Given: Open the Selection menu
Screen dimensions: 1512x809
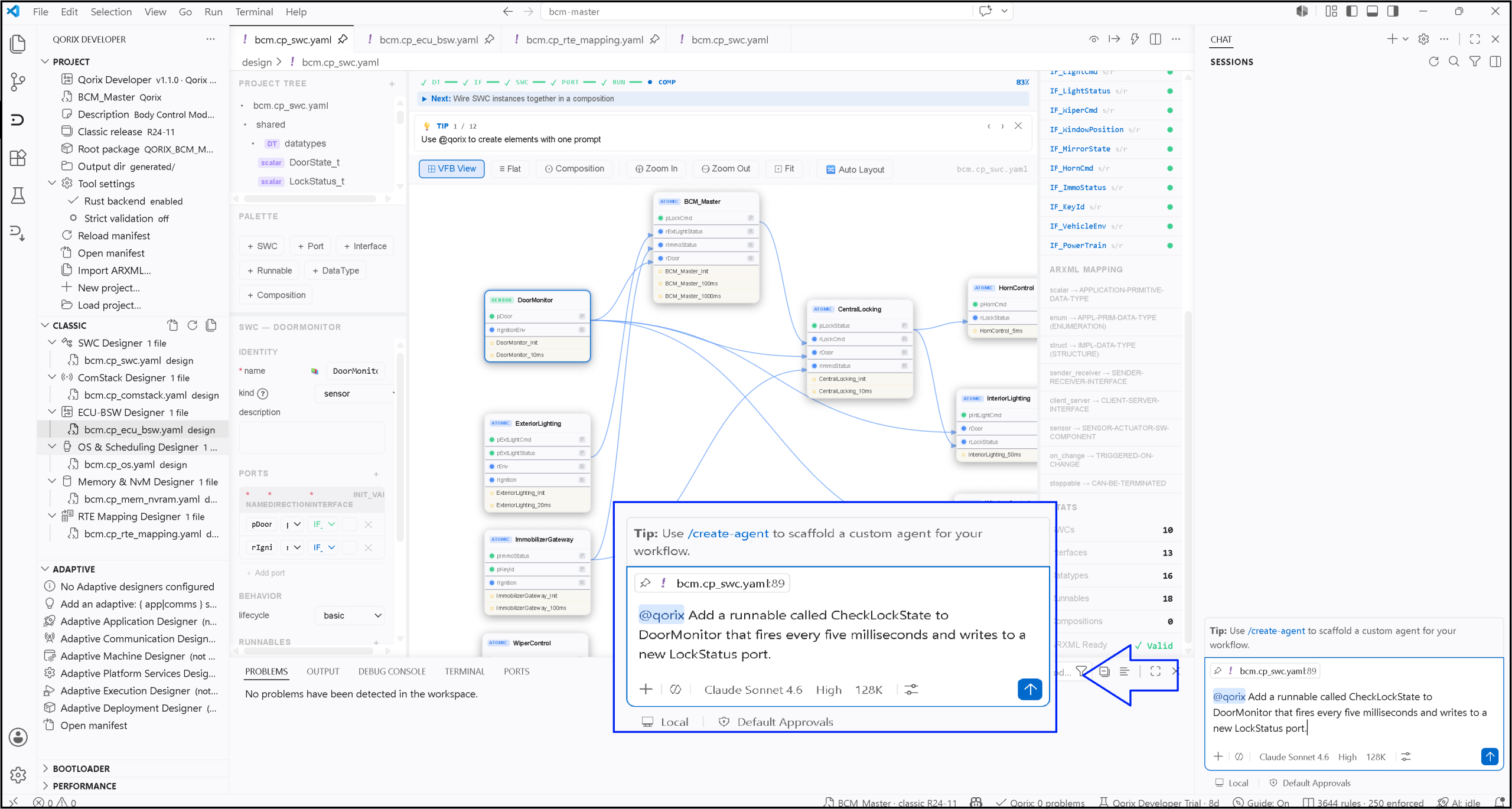Looking at the screenshot, I should point(111,12).
